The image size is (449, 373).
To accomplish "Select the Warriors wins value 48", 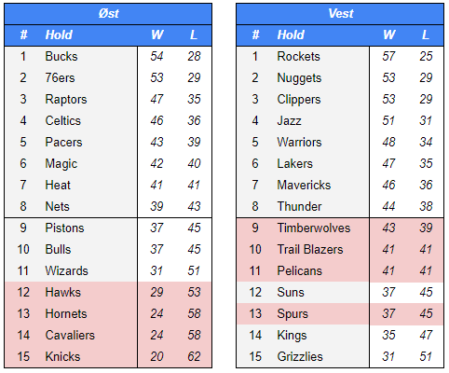I will tap(389, 142).
